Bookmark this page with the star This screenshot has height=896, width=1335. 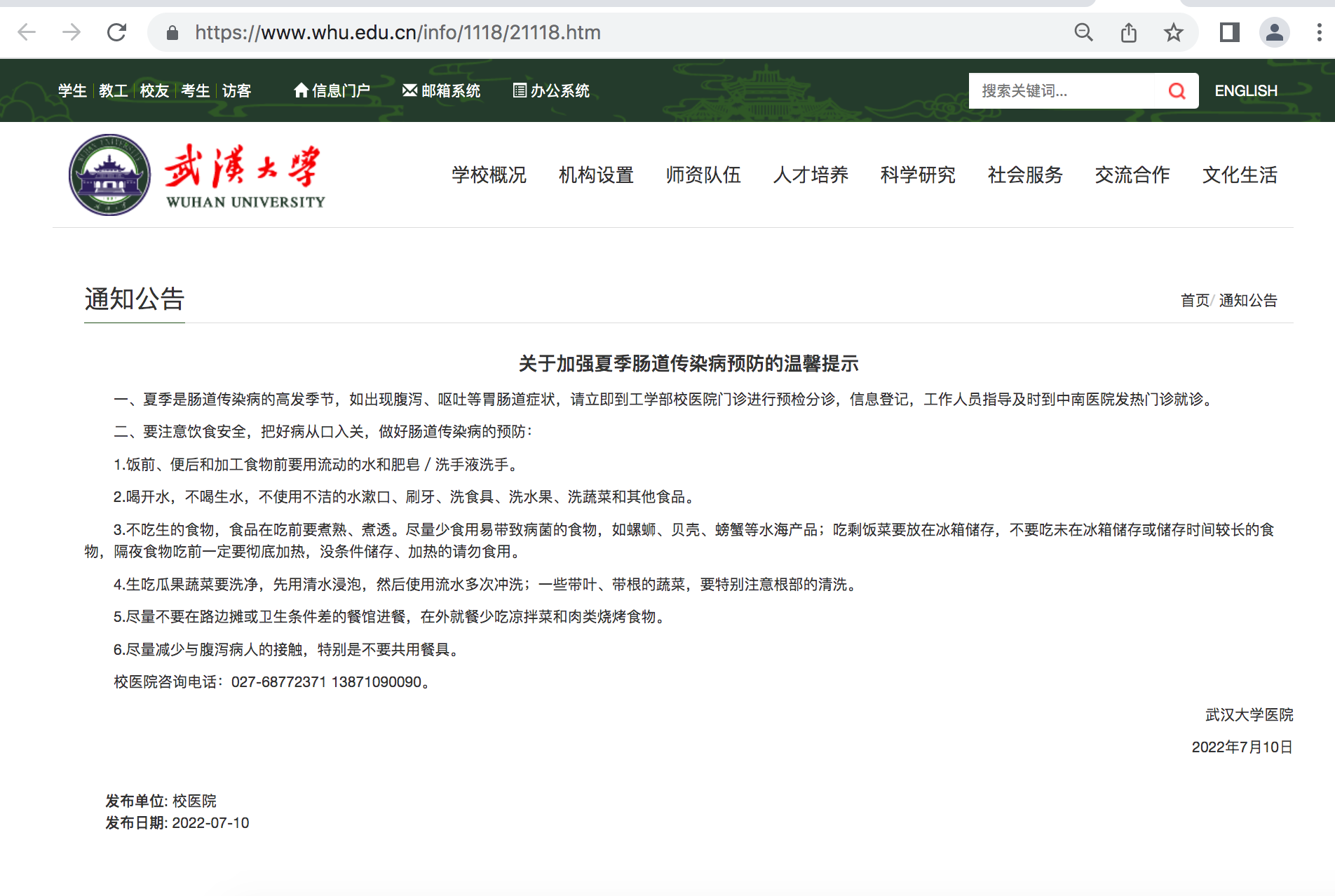(1173, 32)
